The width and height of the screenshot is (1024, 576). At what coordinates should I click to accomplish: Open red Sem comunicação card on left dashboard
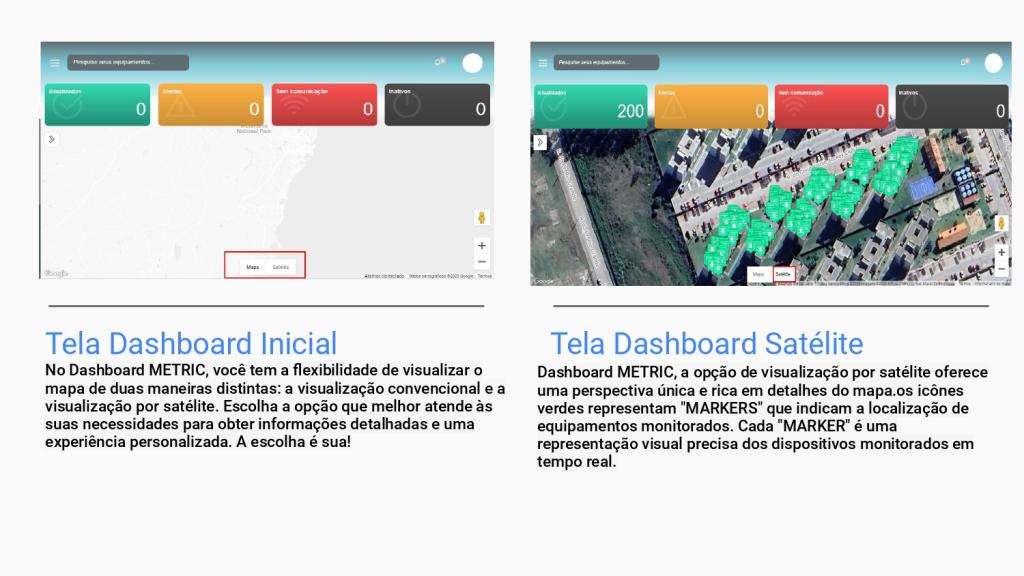tap(324, 105)
